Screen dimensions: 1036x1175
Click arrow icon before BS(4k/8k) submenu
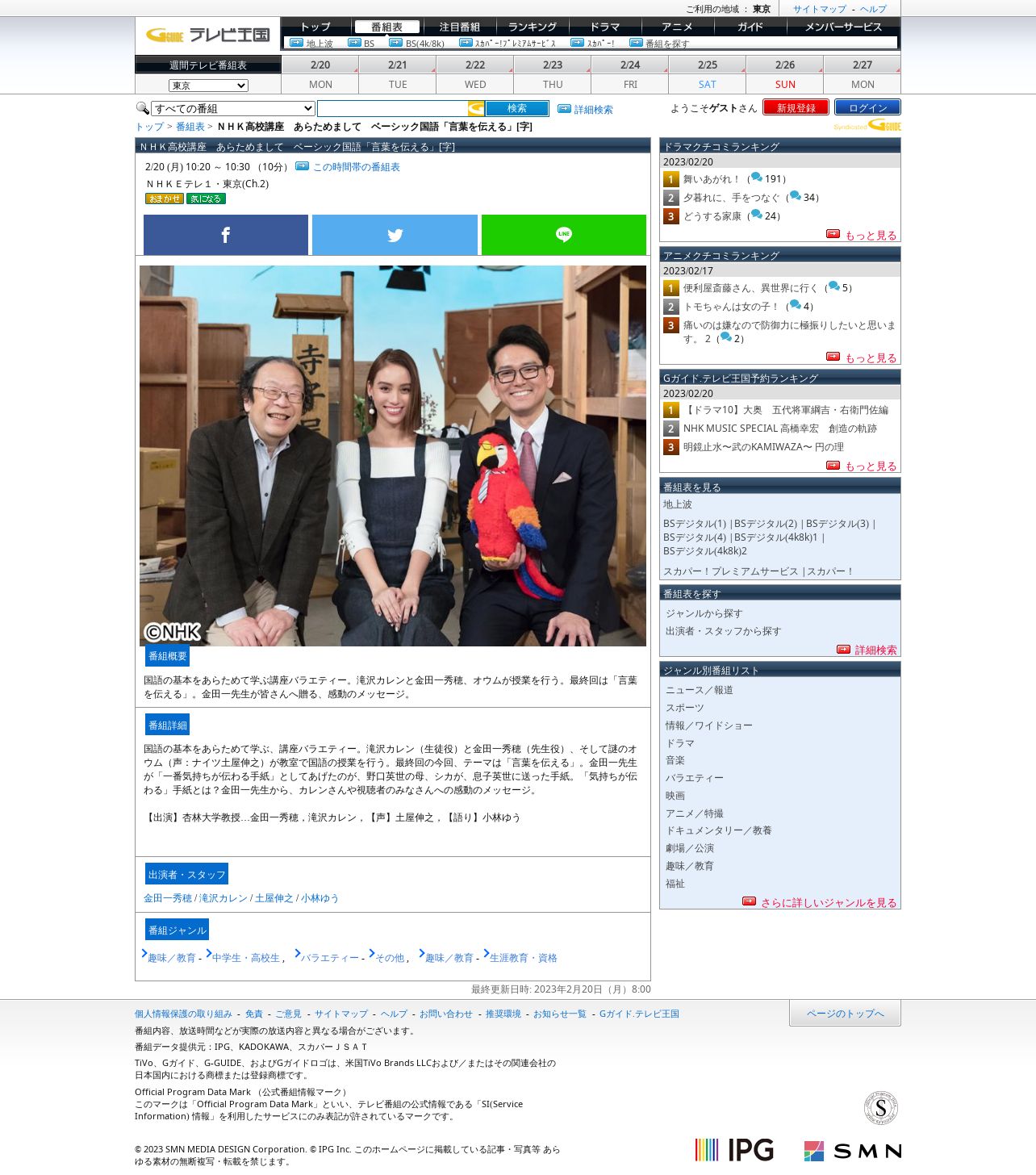pos(395,43)
